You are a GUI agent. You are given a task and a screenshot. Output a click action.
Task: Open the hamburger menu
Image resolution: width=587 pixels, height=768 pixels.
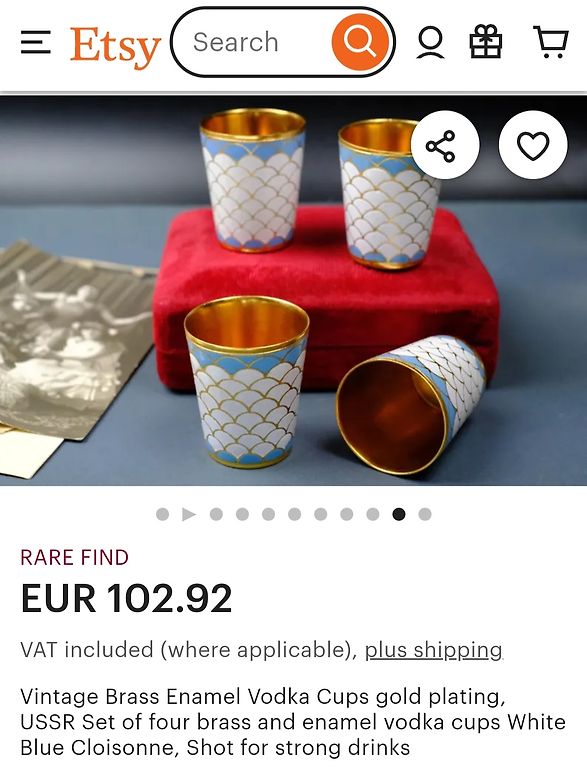coord(35,42)
